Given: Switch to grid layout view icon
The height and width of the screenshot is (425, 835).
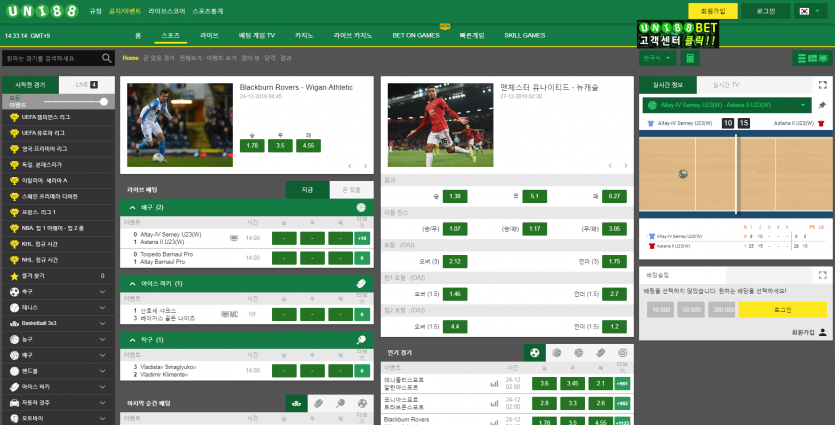Looking at the screenshot, I should click(813, 58).
